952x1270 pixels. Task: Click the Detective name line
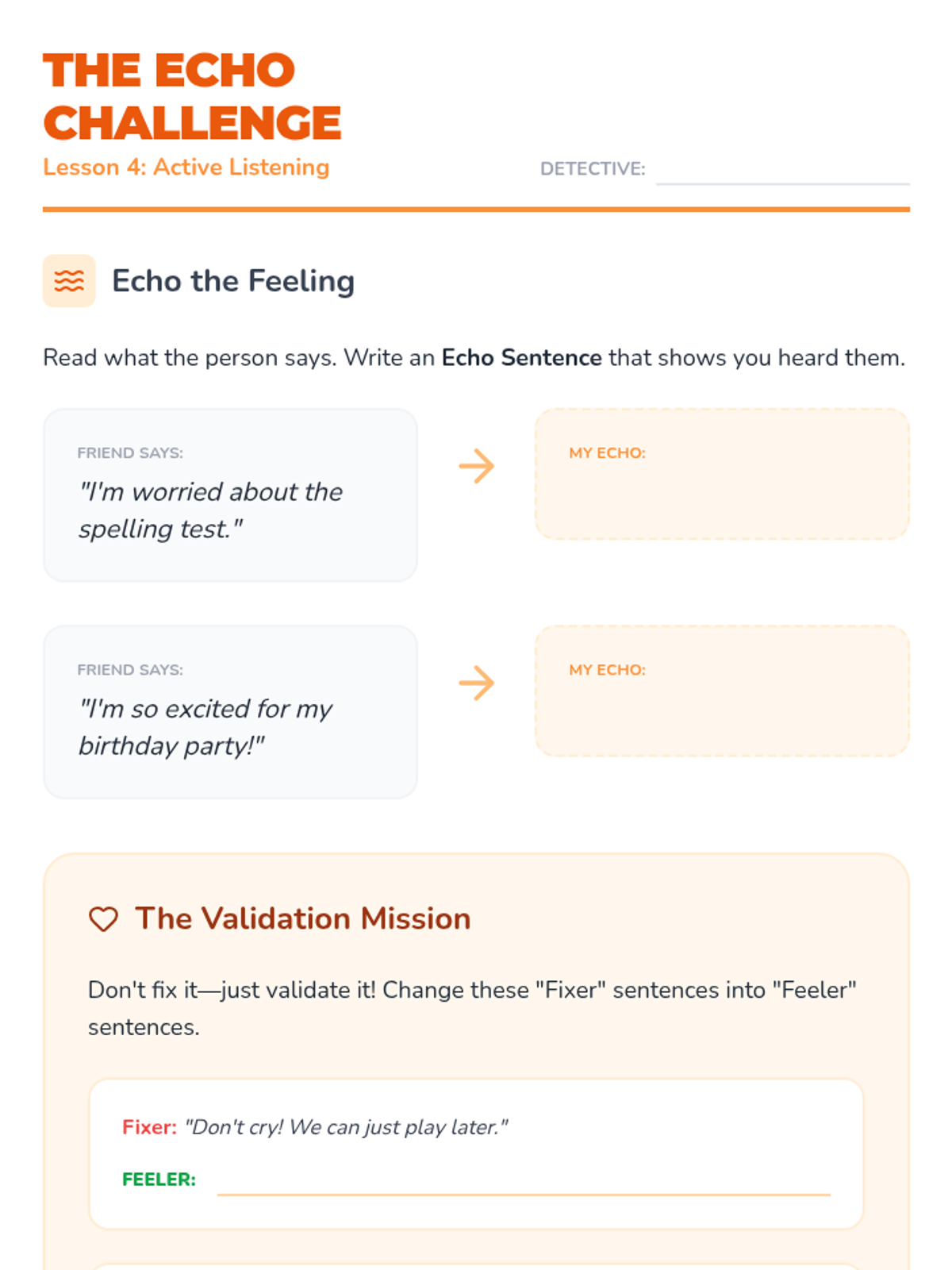[x=782, y=171]
